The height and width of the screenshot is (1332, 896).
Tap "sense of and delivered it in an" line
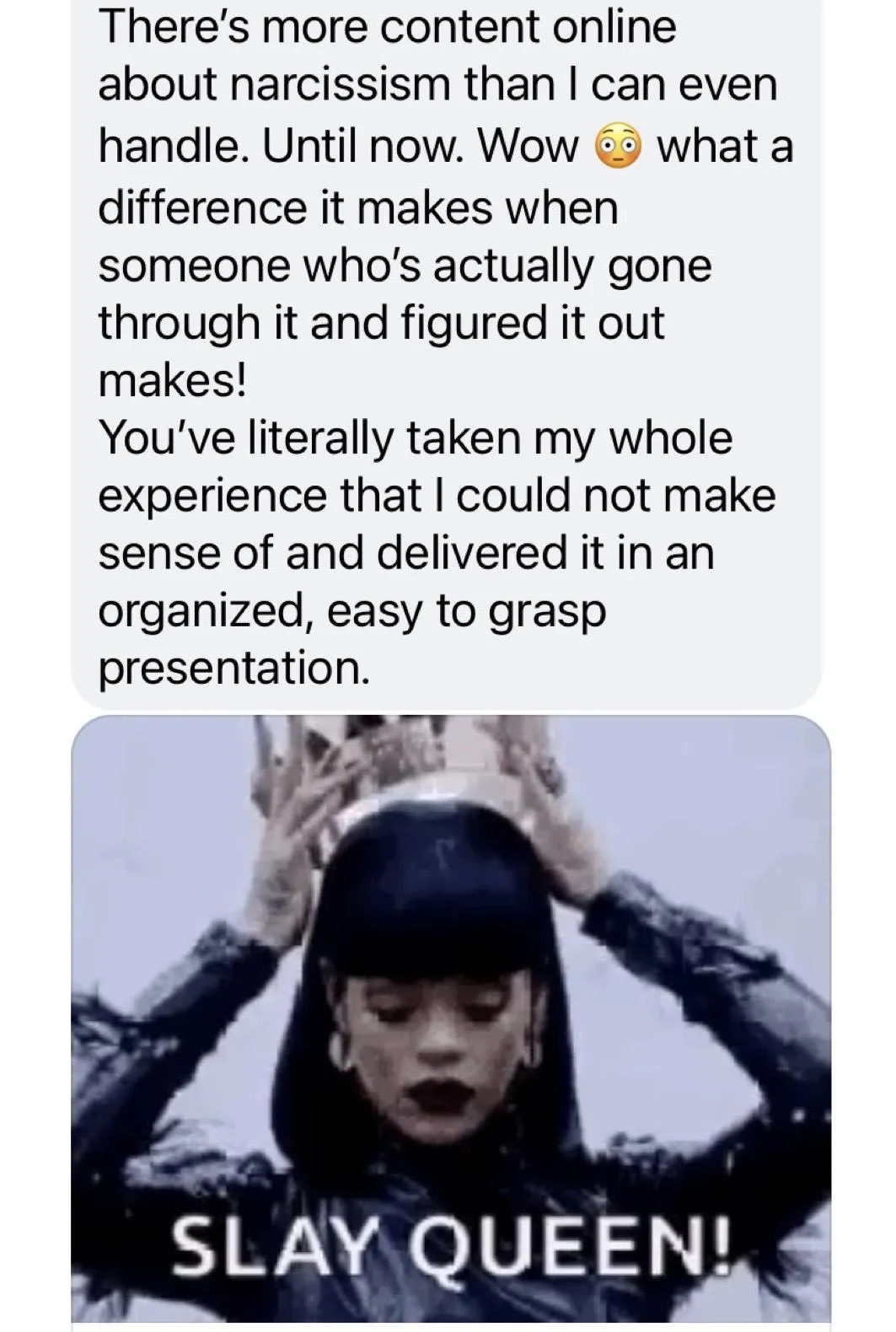(406, 553)
